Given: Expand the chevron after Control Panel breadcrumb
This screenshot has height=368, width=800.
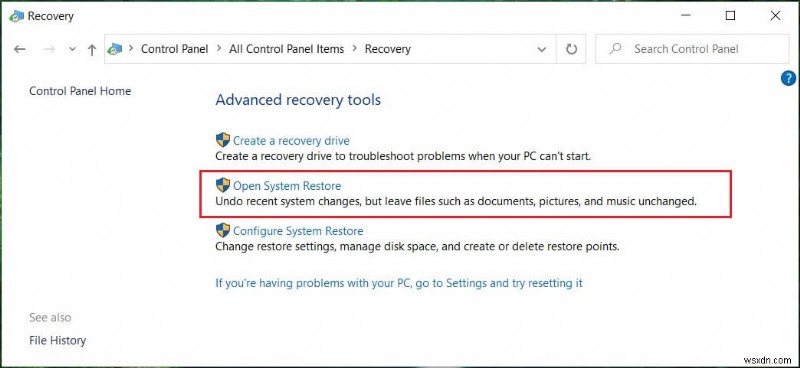Looking at the screenshot, I should (219, 49).
